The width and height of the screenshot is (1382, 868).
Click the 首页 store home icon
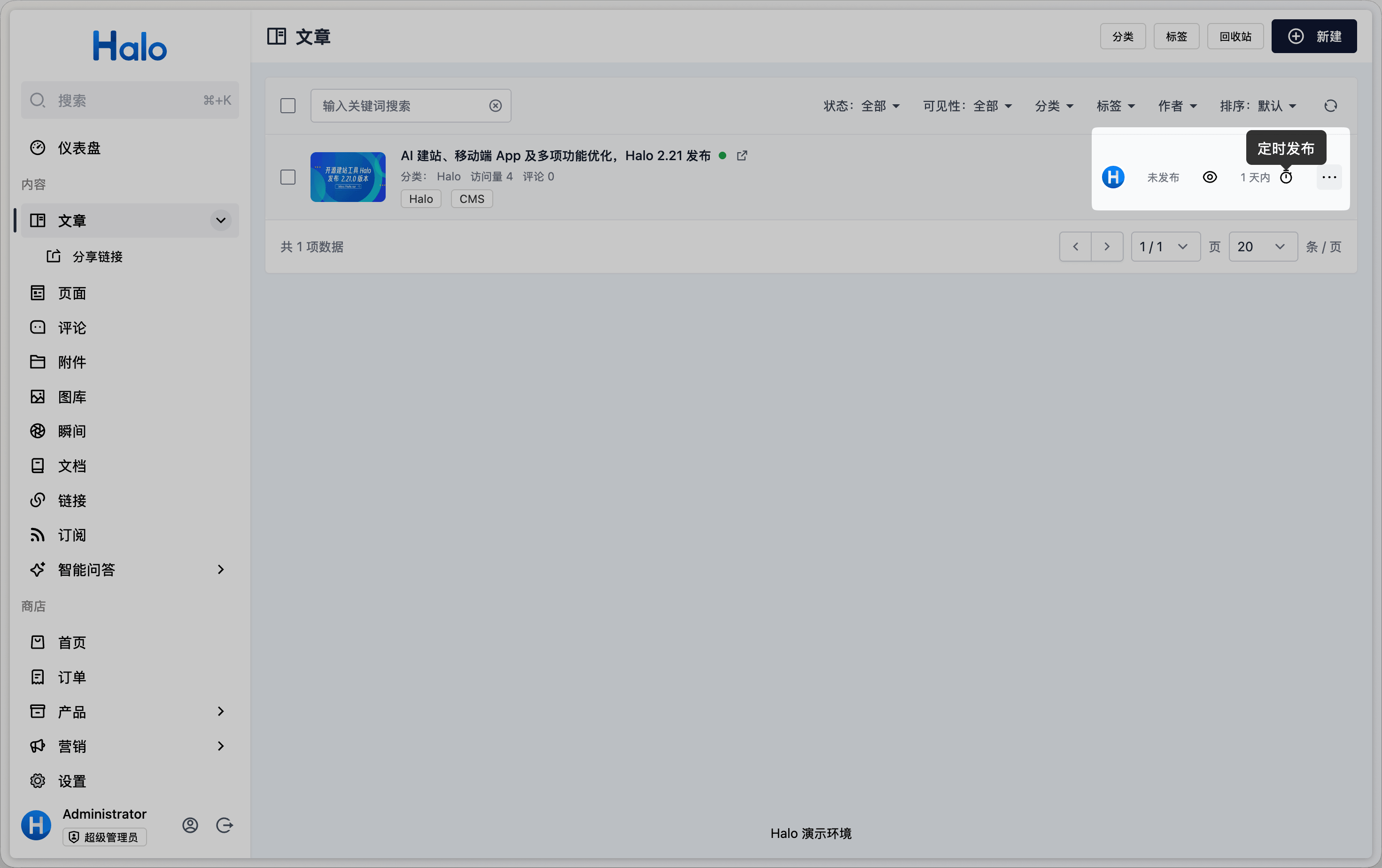click(x=38, y=643)
